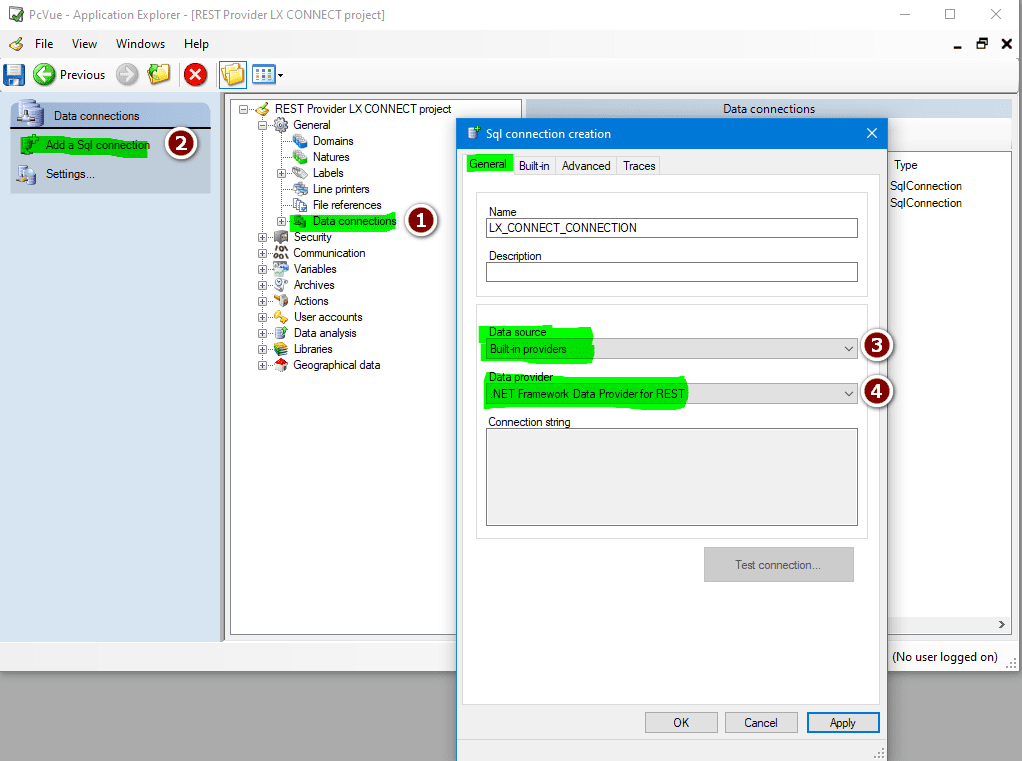Click the Cancel button

coord(761,723)
